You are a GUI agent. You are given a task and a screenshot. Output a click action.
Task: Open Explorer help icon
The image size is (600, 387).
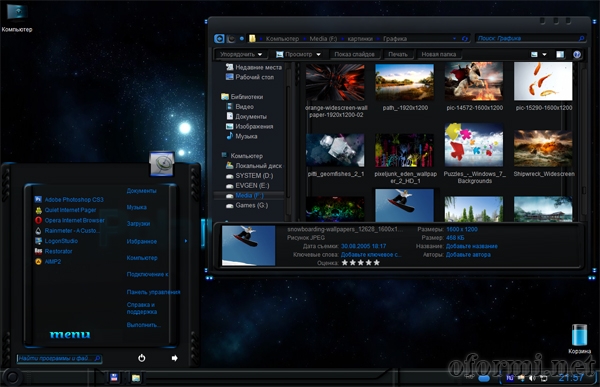click(x=577, y=54)
